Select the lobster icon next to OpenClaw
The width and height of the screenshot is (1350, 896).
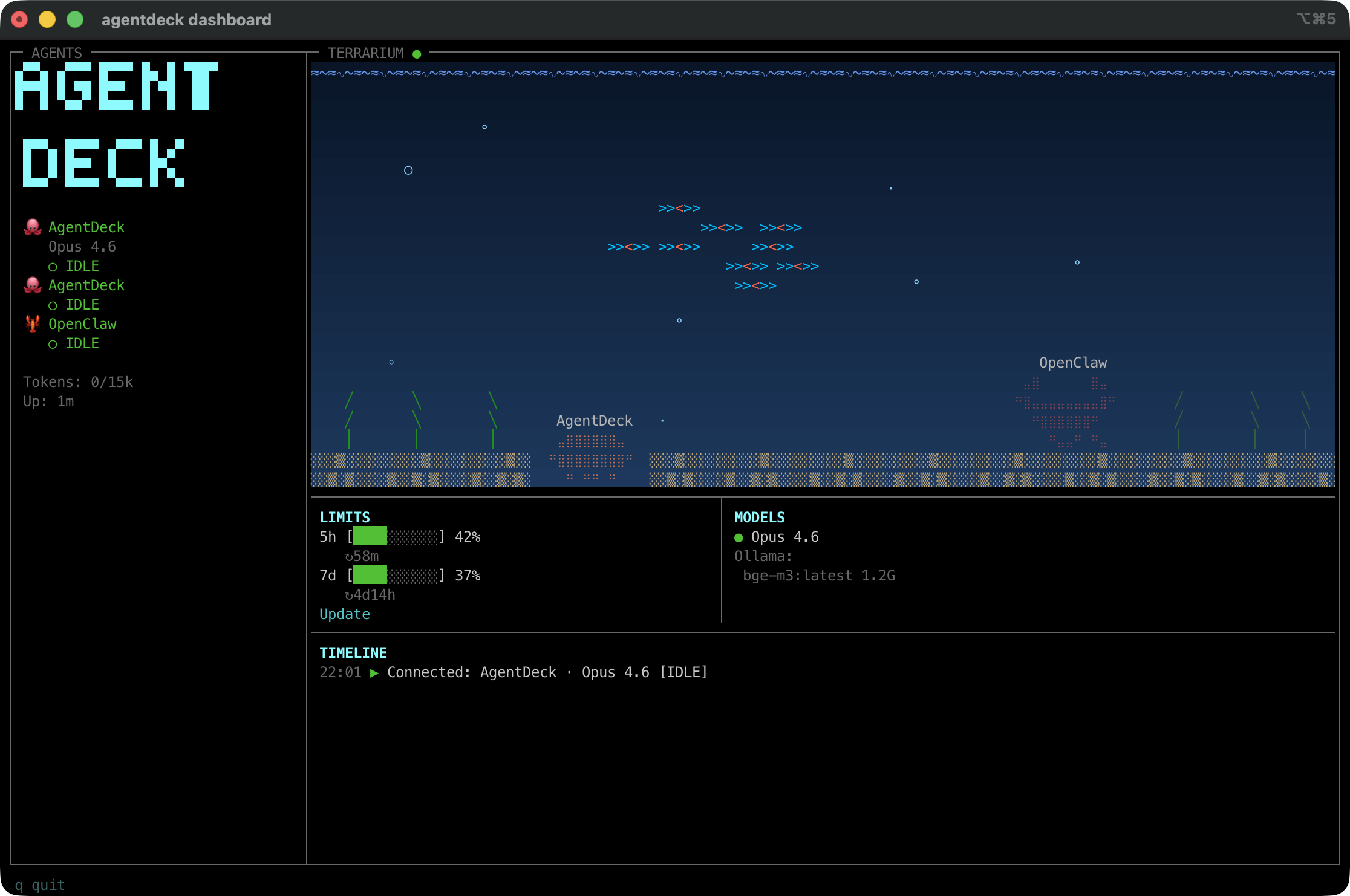pos(32,324)
